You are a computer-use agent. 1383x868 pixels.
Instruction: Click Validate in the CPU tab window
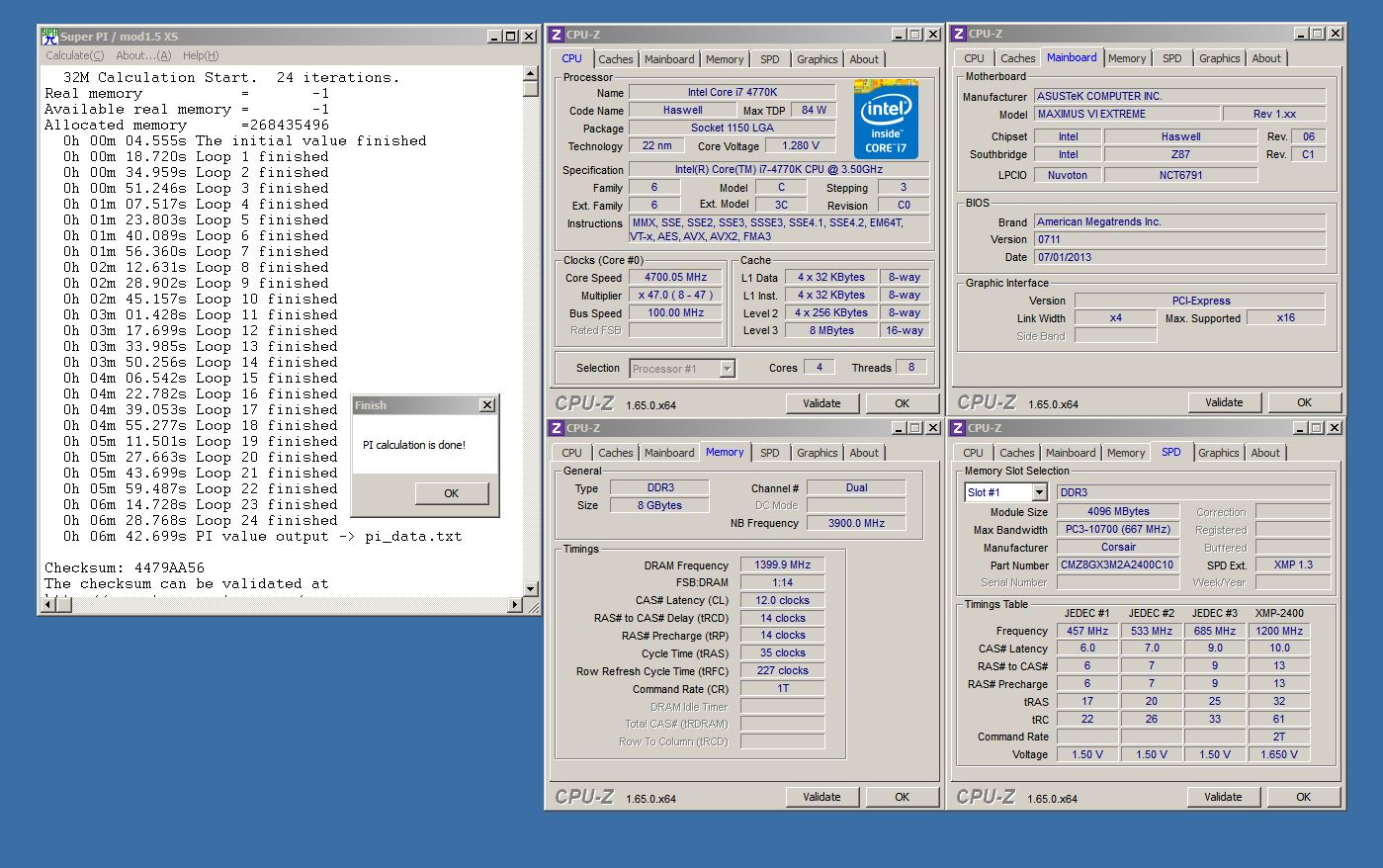[x=821, y=403]
